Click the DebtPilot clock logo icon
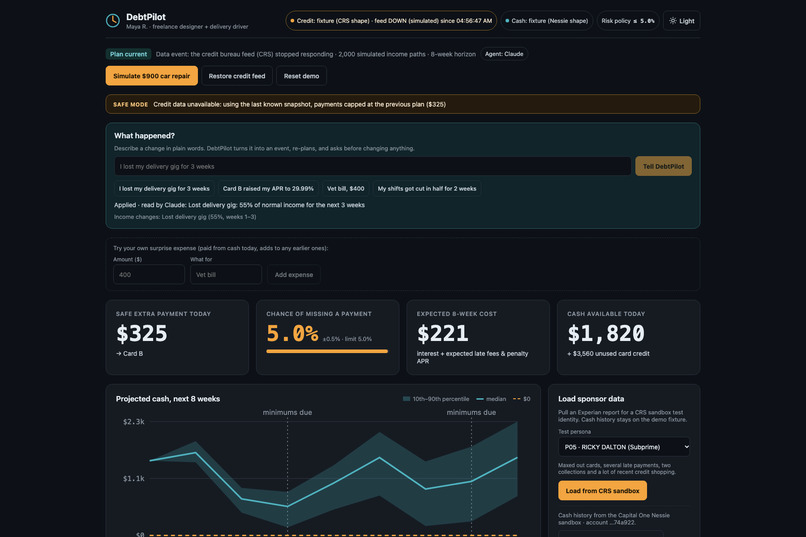806x537 pixels. pyautogui.click(x=113, y=21)
